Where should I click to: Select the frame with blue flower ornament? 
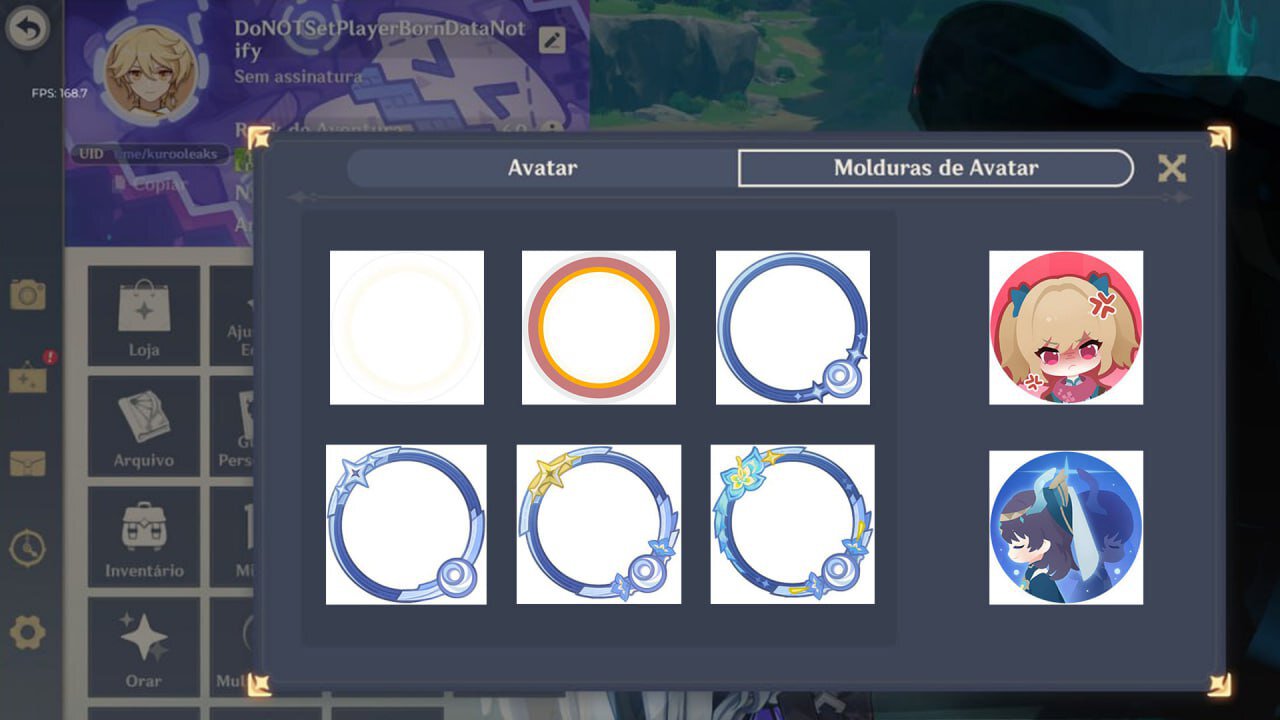click(793, 524)
